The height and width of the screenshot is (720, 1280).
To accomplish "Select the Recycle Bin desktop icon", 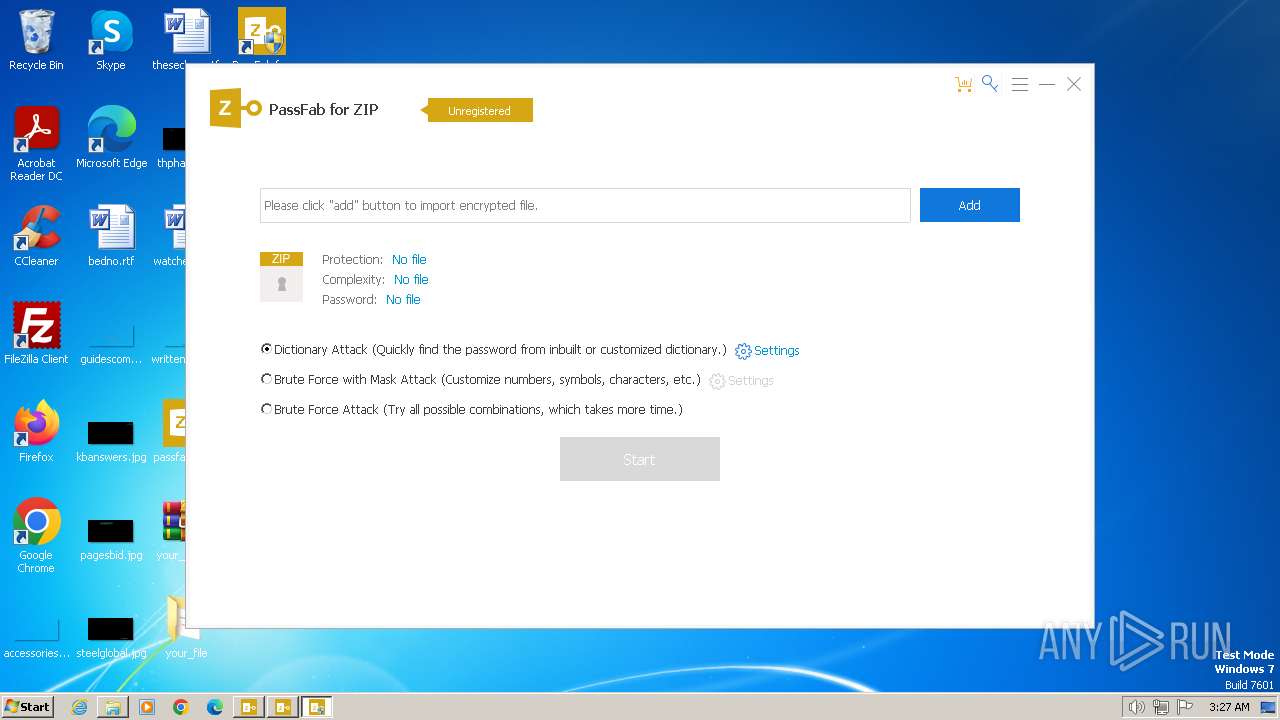I will pyautogui.click(x=36, y=41).
